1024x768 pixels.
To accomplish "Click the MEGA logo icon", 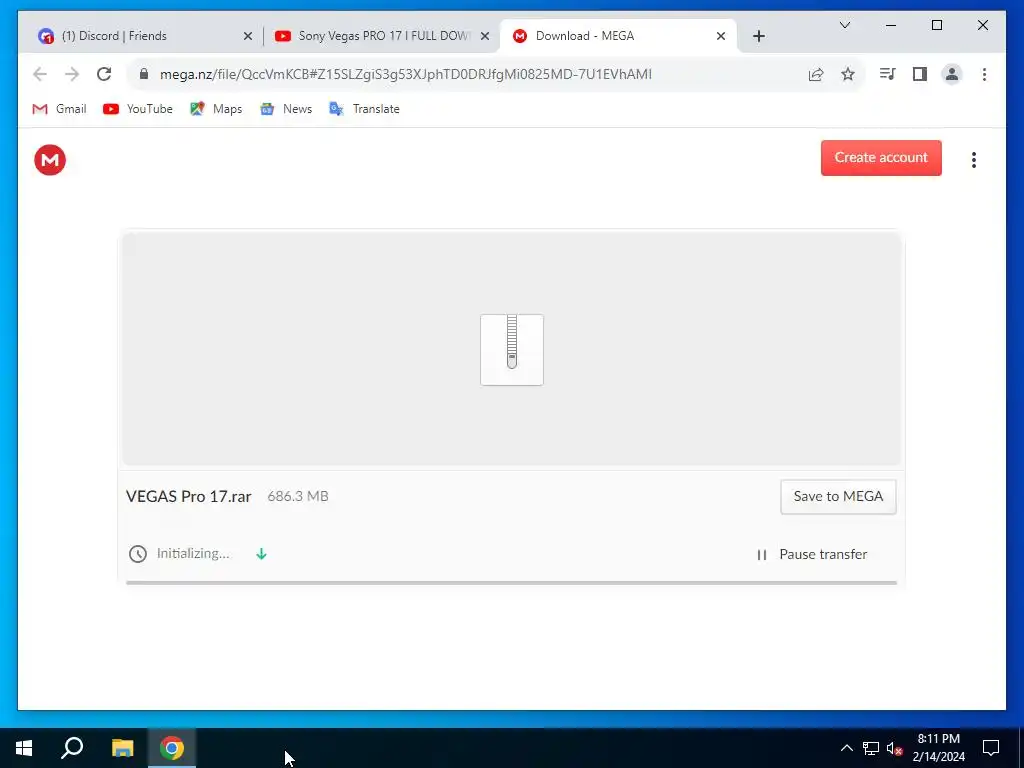I will (50, 160).
